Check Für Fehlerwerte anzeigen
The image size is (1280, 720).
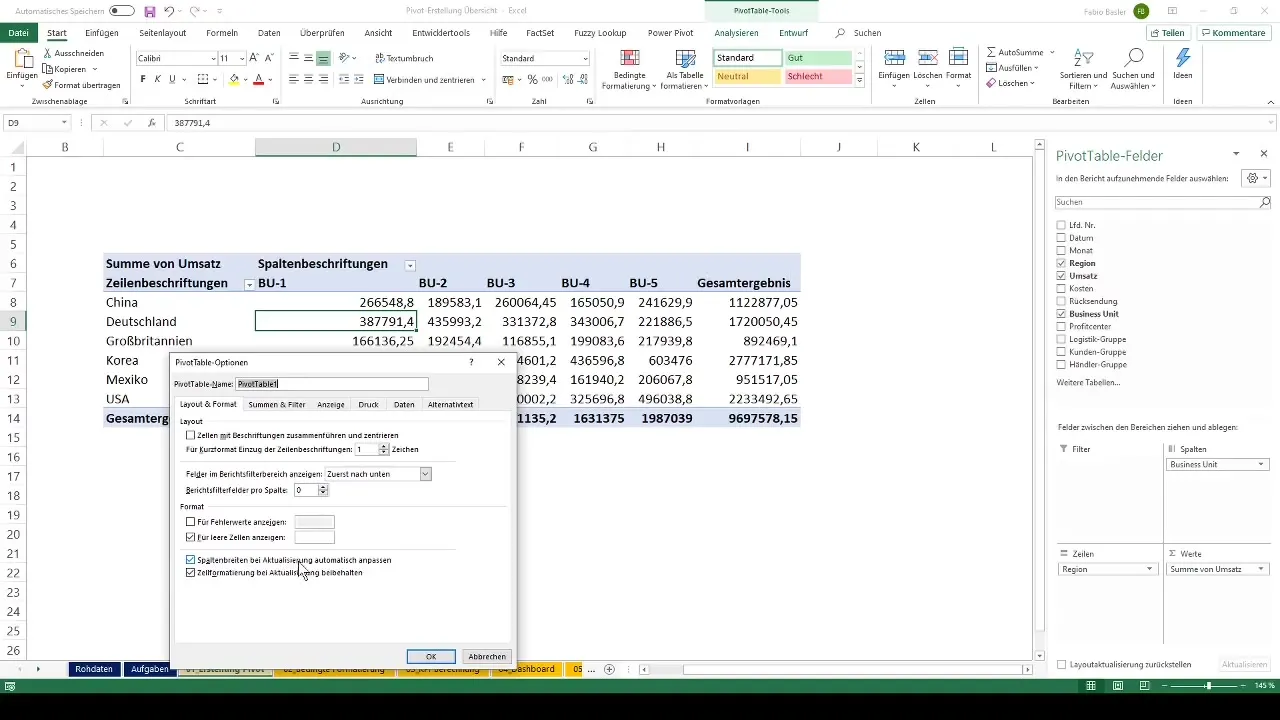click(191, 522)
